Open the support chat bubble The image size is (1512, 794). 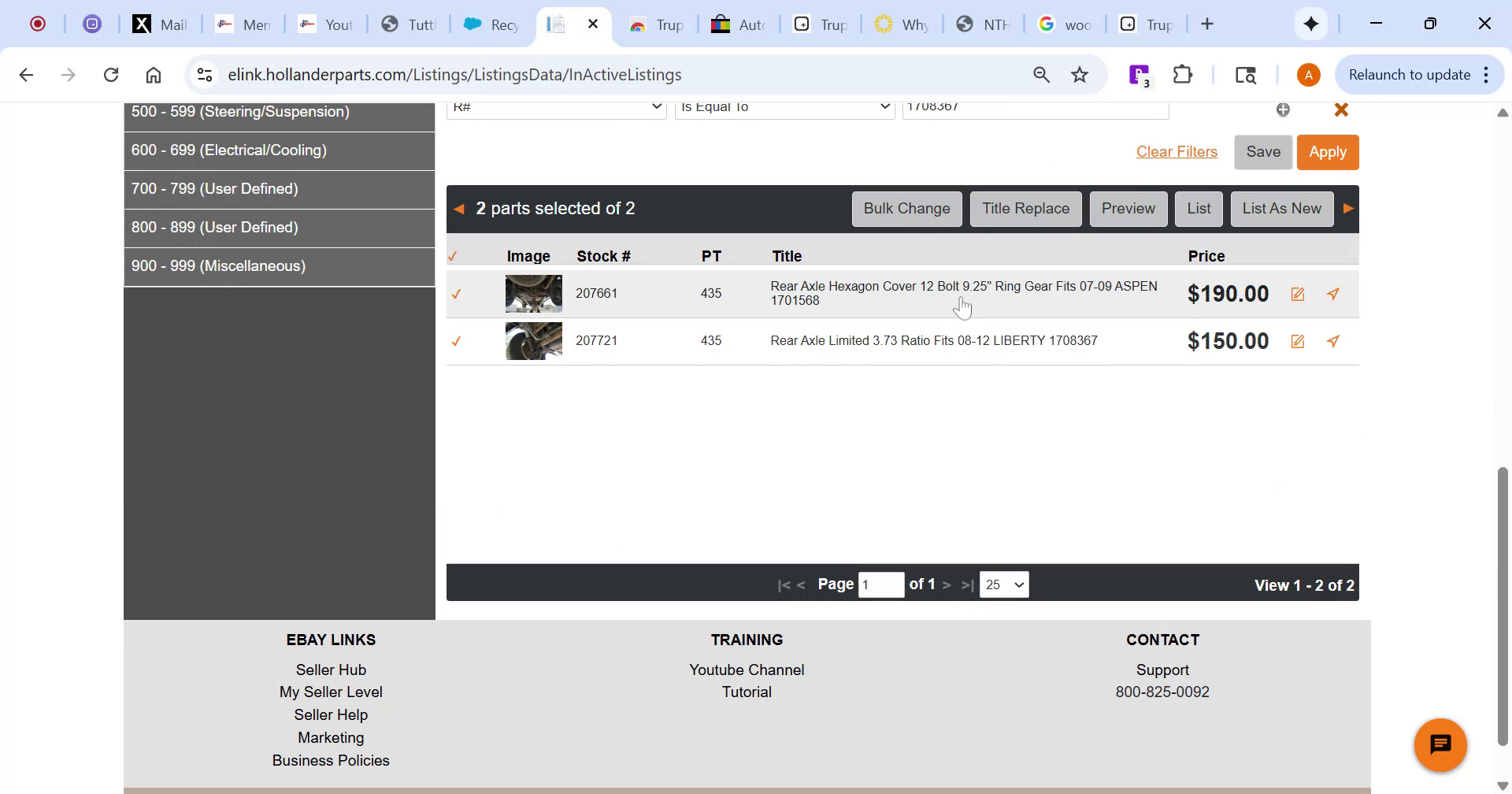click(1440, 744)
